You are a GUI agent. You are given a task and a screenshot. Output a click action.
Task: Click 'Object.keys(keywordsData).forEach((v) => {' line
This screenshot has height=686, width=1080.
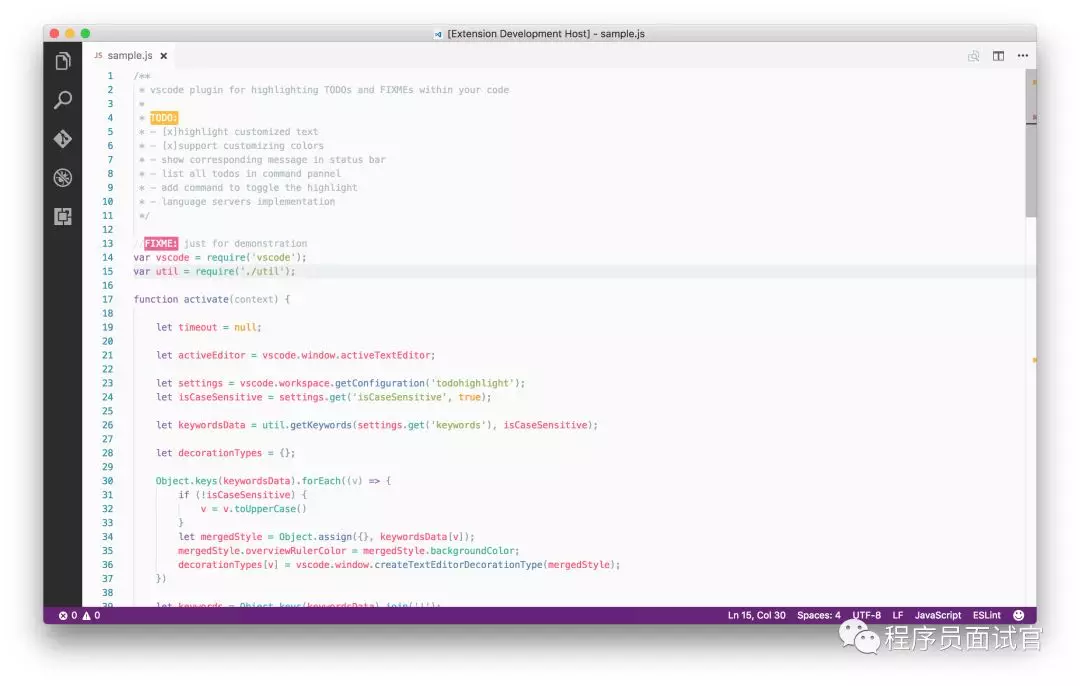(273, 481)
